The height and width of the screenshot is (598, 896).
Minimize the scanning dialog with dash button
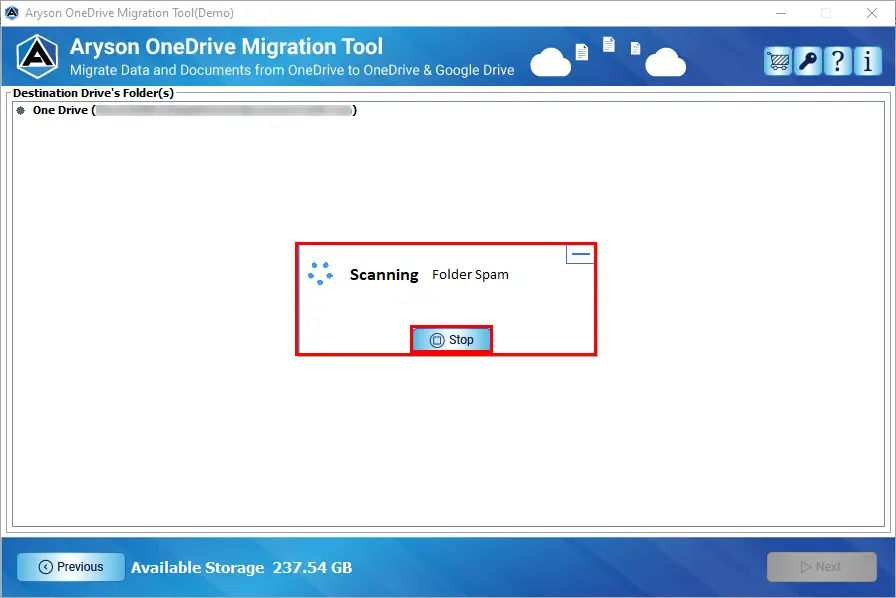[x=580, y=254]
